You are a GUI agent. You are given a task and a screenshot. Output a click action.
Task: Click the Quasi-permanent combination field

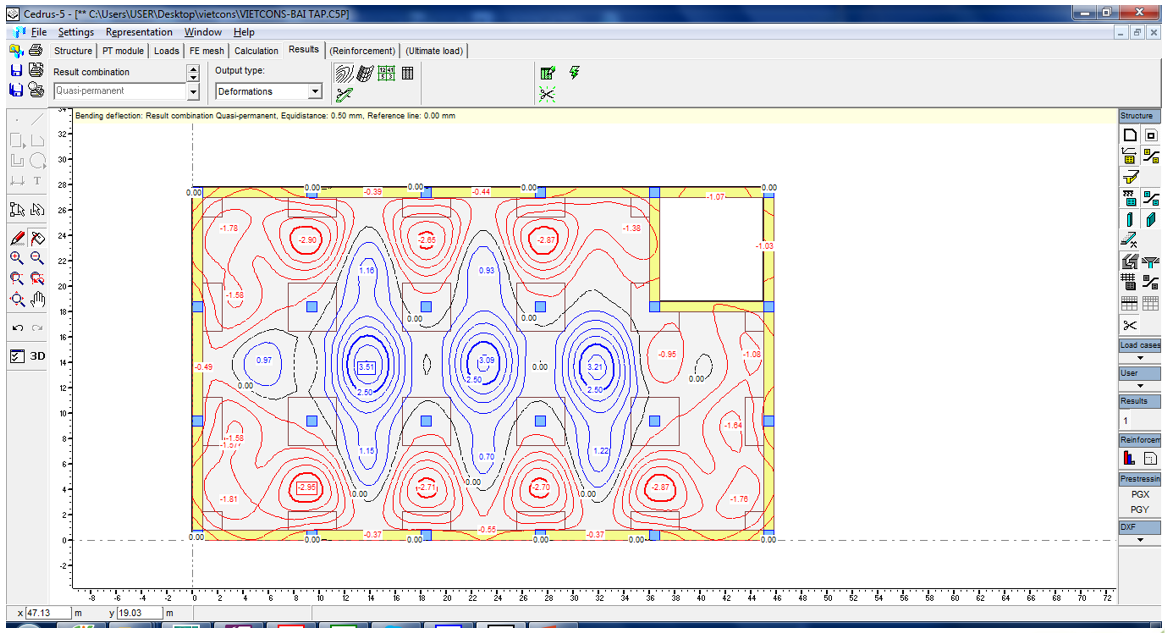pyautogui.click(x=120, y=91)
